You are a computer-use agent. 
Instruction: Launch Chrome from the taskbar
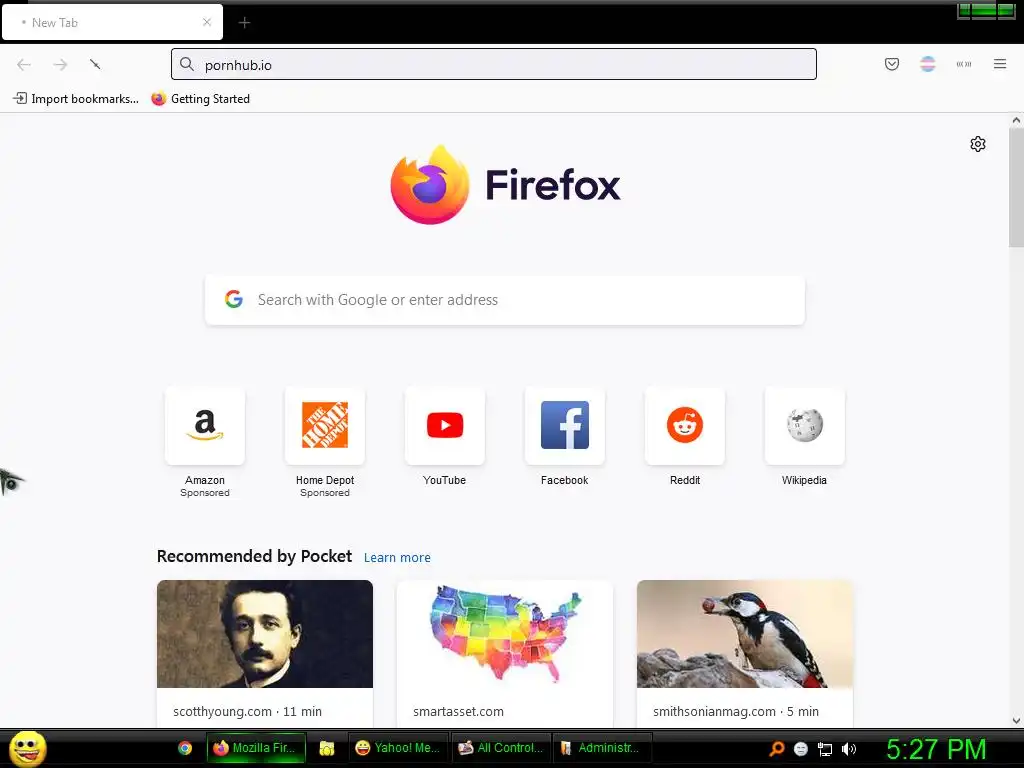click(185, 748)
